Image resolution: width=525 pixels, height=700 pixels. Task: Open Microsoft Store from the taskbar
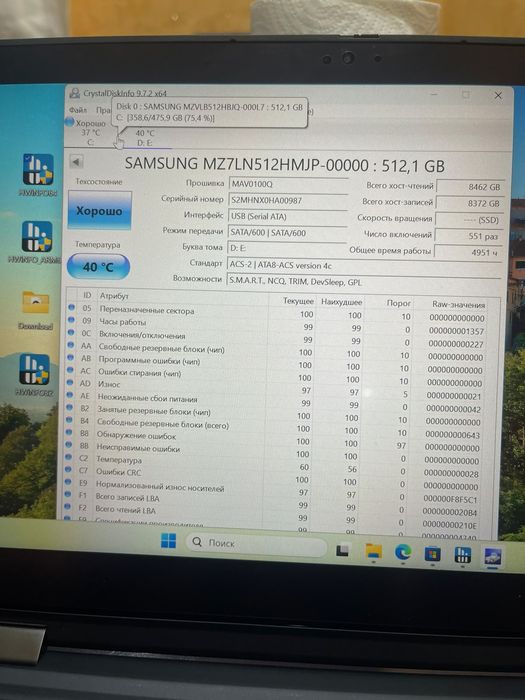[432, 554]
